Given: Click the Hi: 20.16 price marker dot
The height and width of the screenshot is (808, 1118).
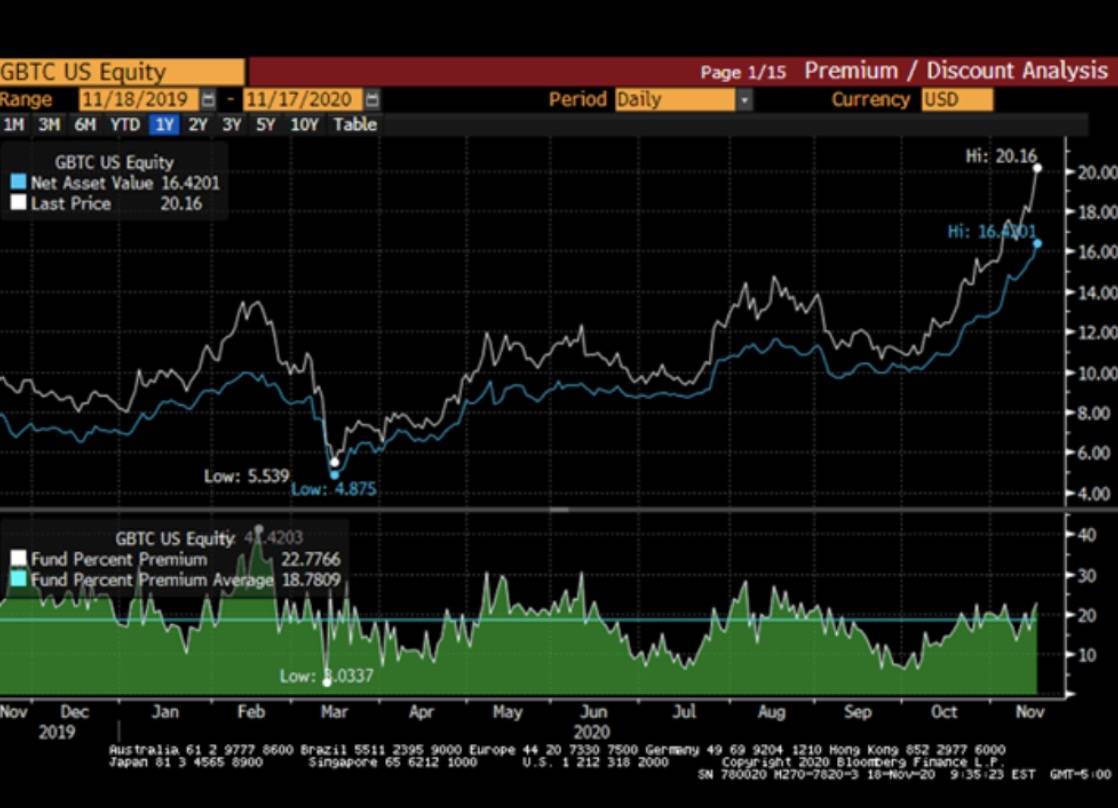Looking at the screenshot, I should pos(1037,168).
